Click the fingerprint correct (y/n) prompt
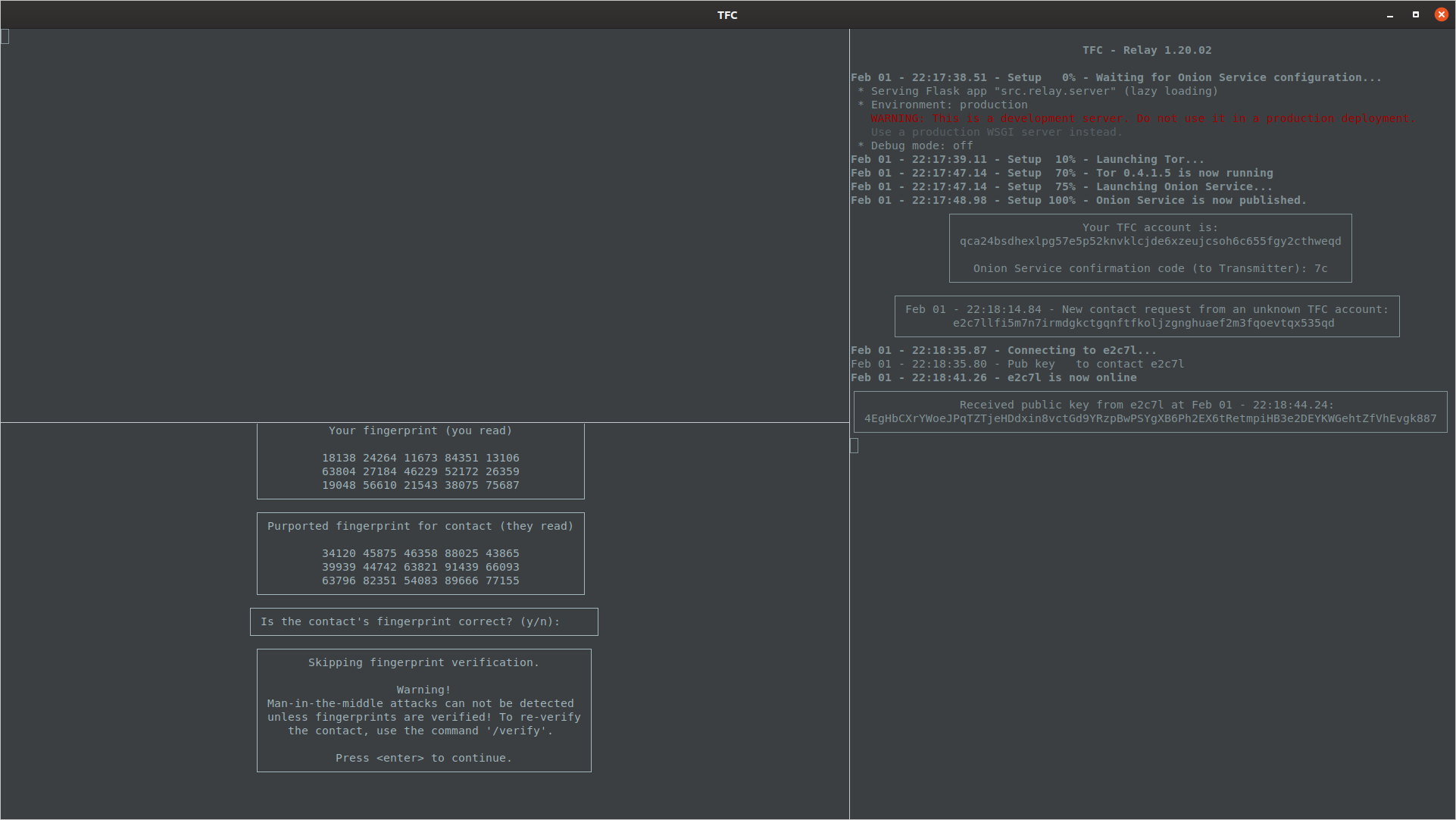The image size is (1456, 820). pyautogui.click(x=410, y=621)
